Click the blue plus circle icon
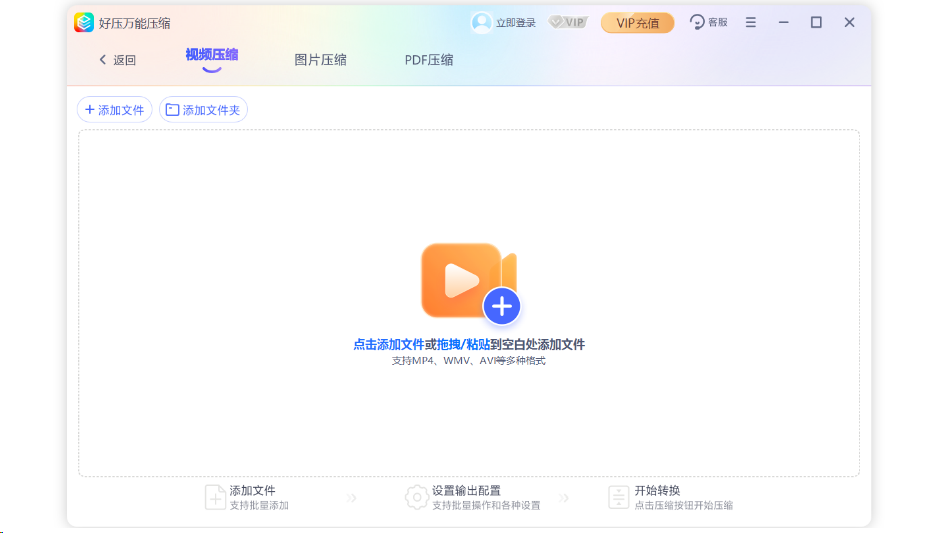Image resolution: width=948 pixels, height=533 pixels. pos(501,306)
